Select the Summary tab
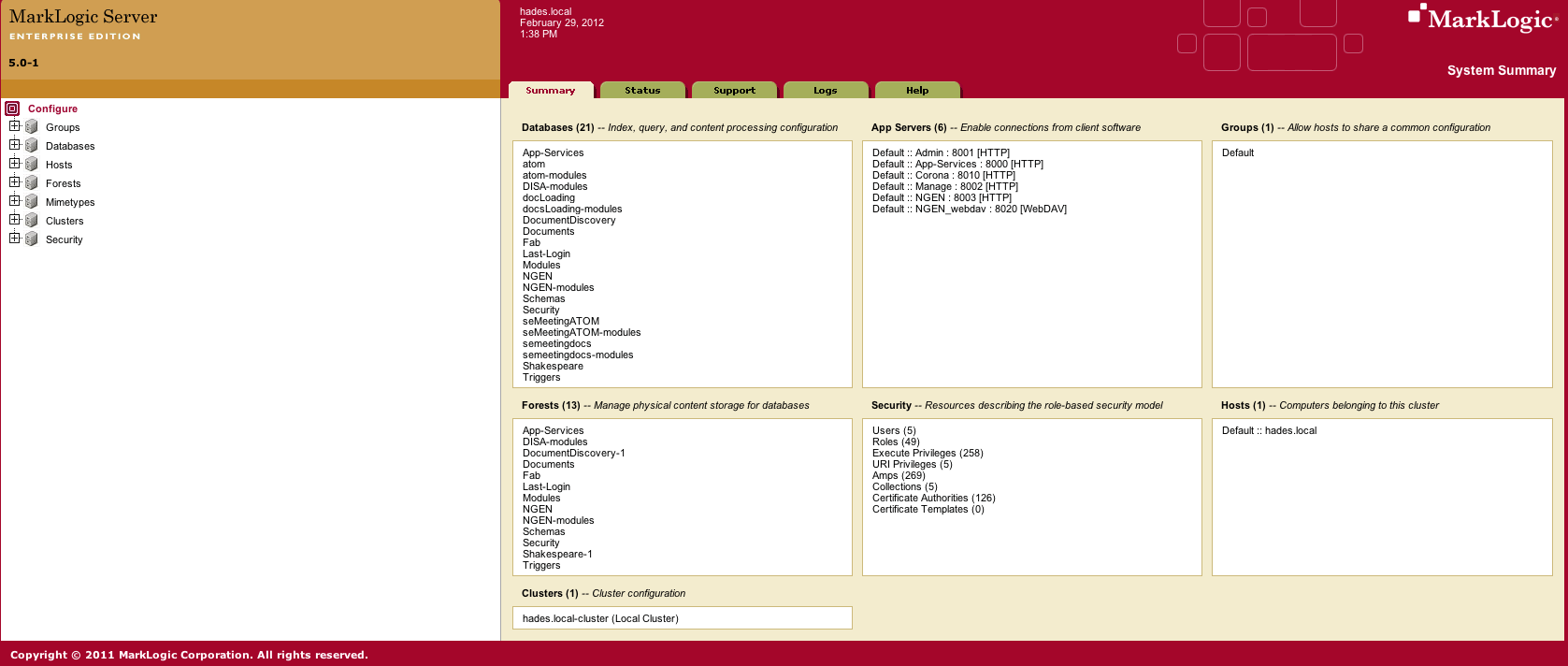Screen dimensions: 1568x666 coord(551,90)
